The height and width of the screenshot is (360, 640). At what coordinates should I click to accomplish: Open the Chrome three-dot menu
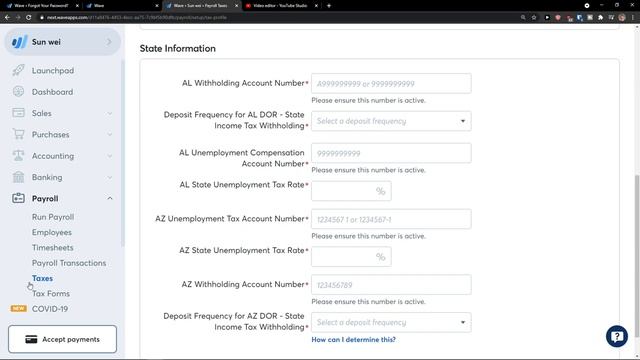(x=633, y=18)
